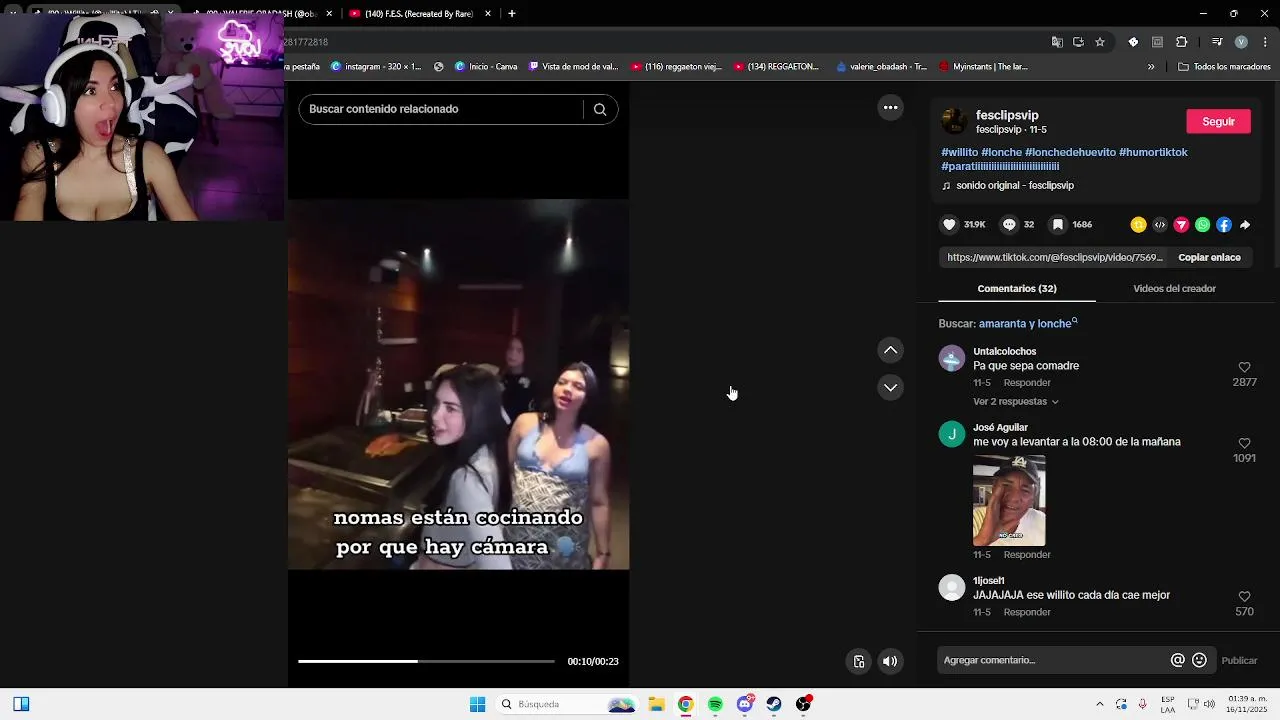Image resolution: width=1280 pixels, height=720 pixels.
Task: Reply to José Aguilar's comment
Action: [1027, 554]
